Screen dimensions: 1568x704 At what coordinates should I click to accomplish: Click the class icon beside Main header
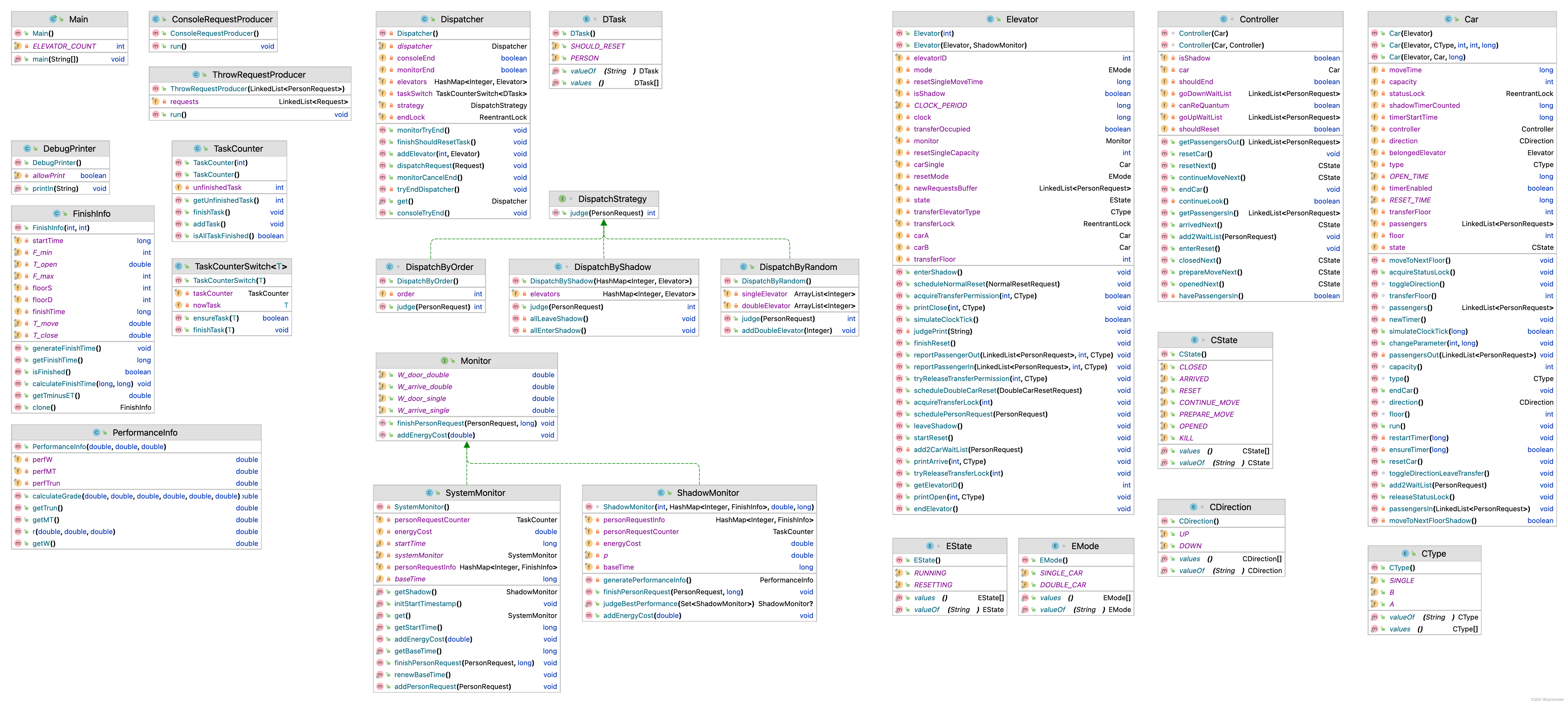[54, 19]
